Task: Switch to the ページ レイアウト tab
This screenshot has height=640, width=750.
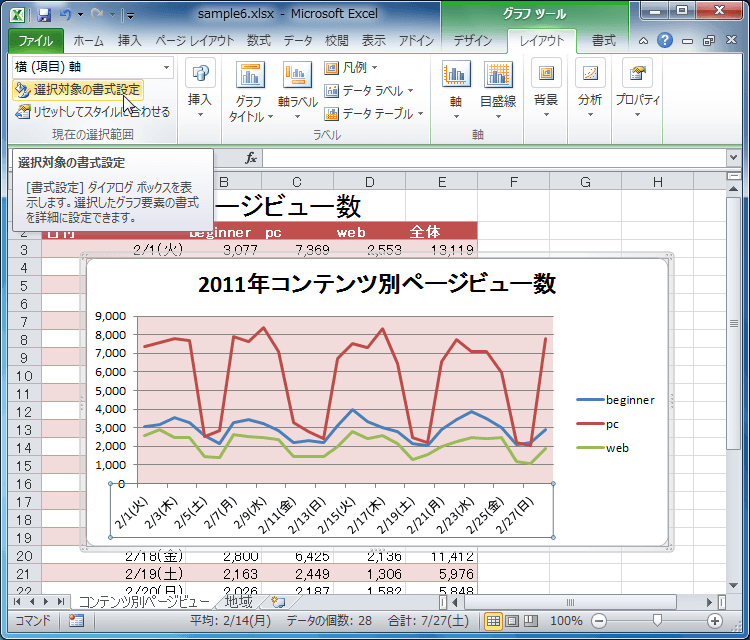Action: click(x=194, y=41)
